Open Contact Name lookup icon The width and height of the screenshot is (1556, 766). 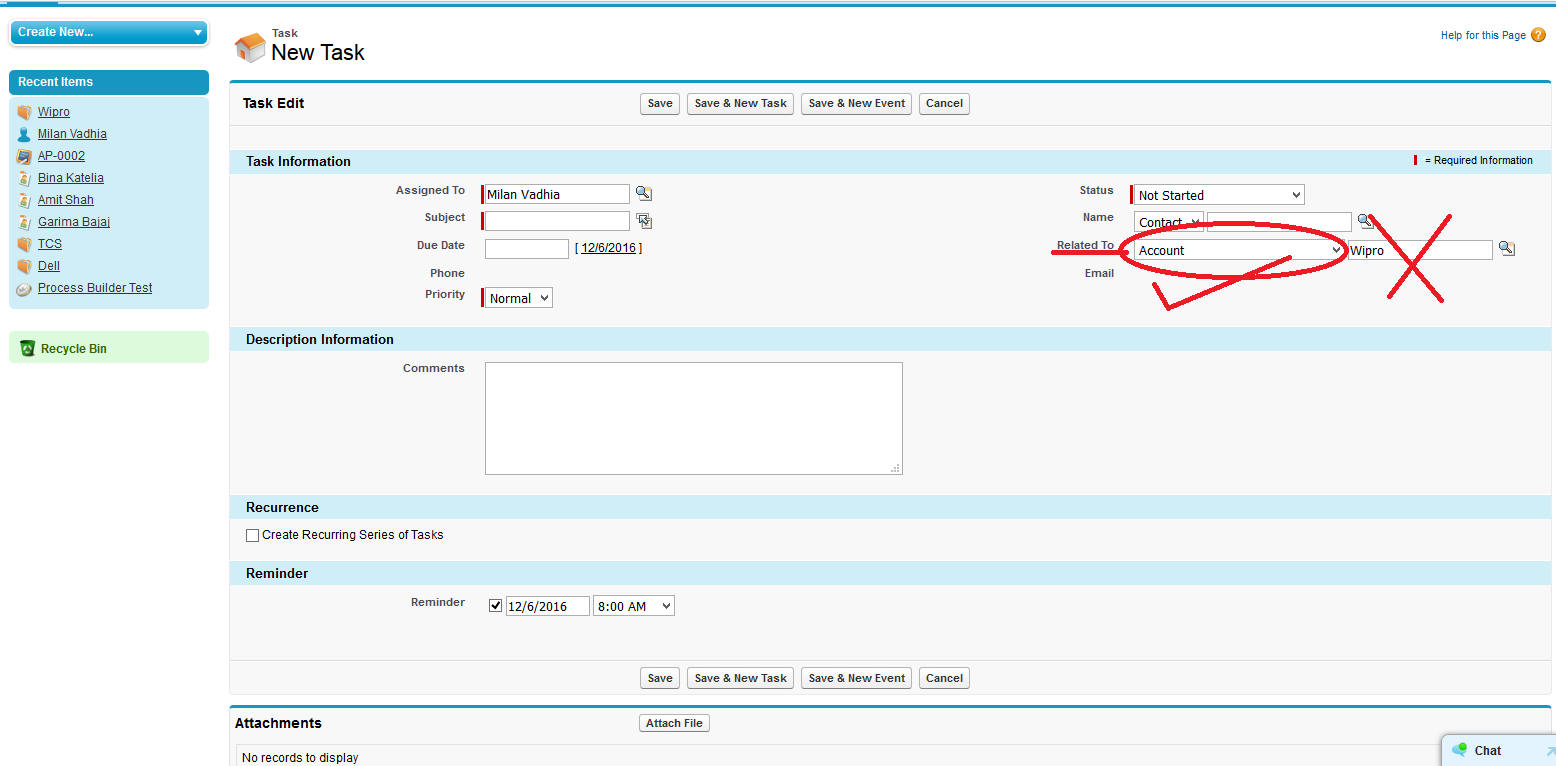click(1365, 221)
